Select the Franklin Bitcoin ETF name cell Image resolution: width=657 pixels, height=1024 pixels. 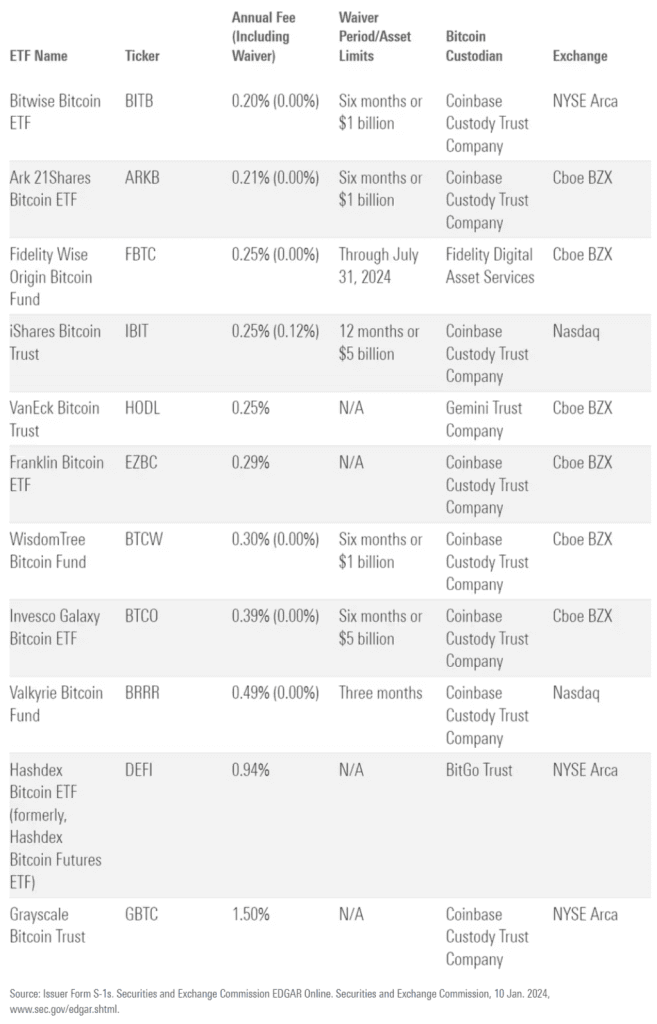56,473
